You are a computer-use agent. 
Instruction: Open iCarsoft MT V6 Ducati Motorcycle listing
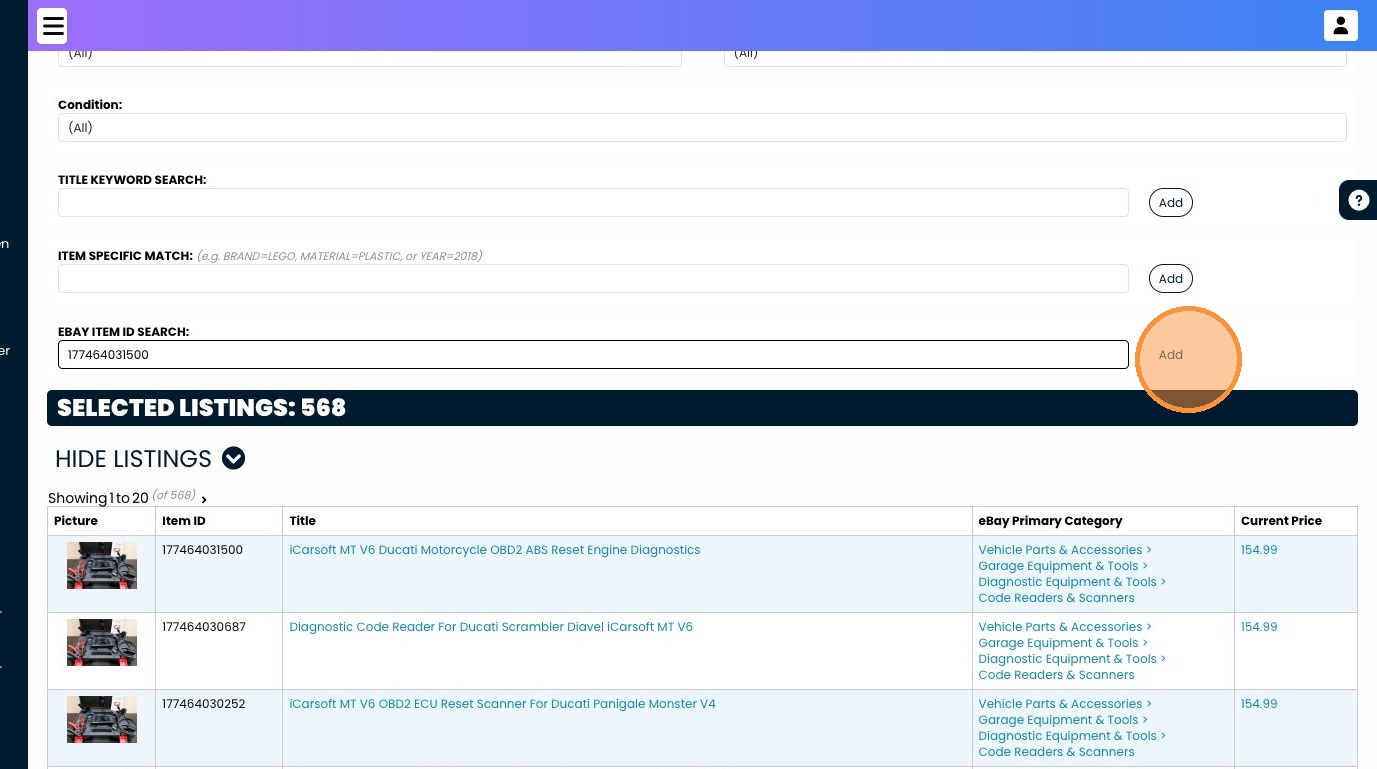click(x=495, y=550)
